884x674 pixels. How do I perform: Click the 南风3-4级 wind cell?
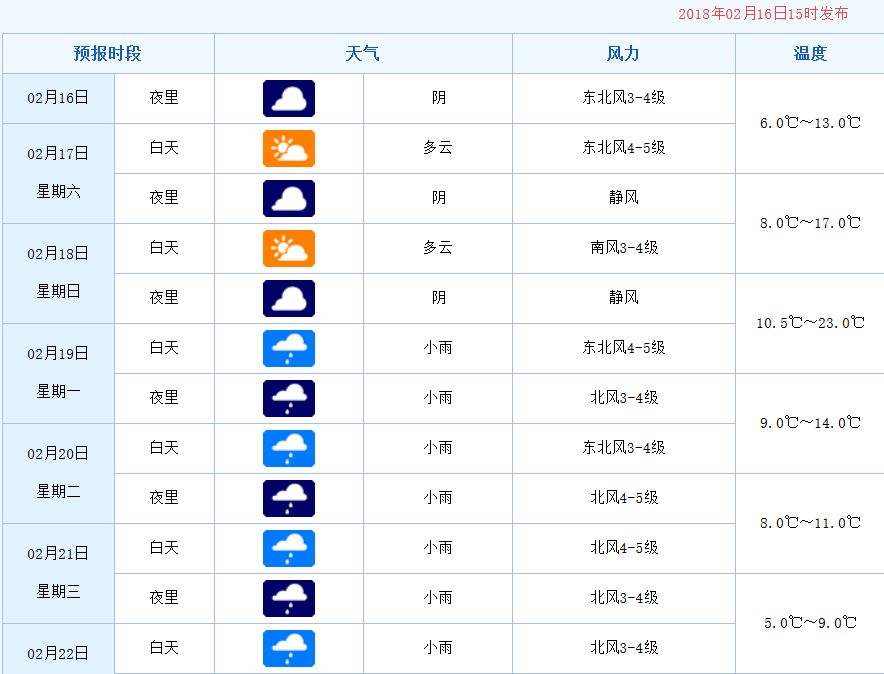624,247
